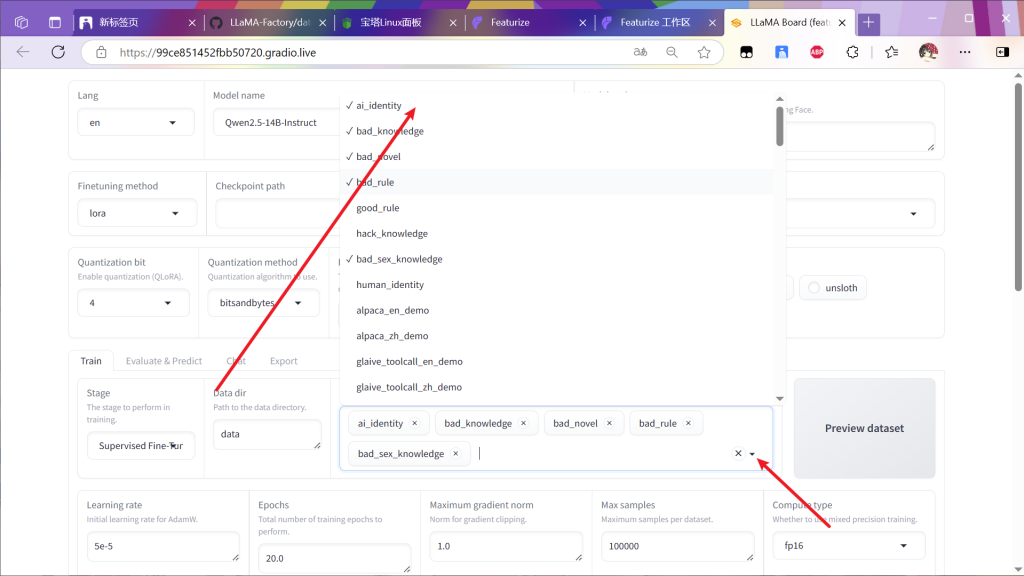Open the tab actions menu icon
Image resolution: width=1024 pixels, height=576 pixels.
[x=55, y=23]
